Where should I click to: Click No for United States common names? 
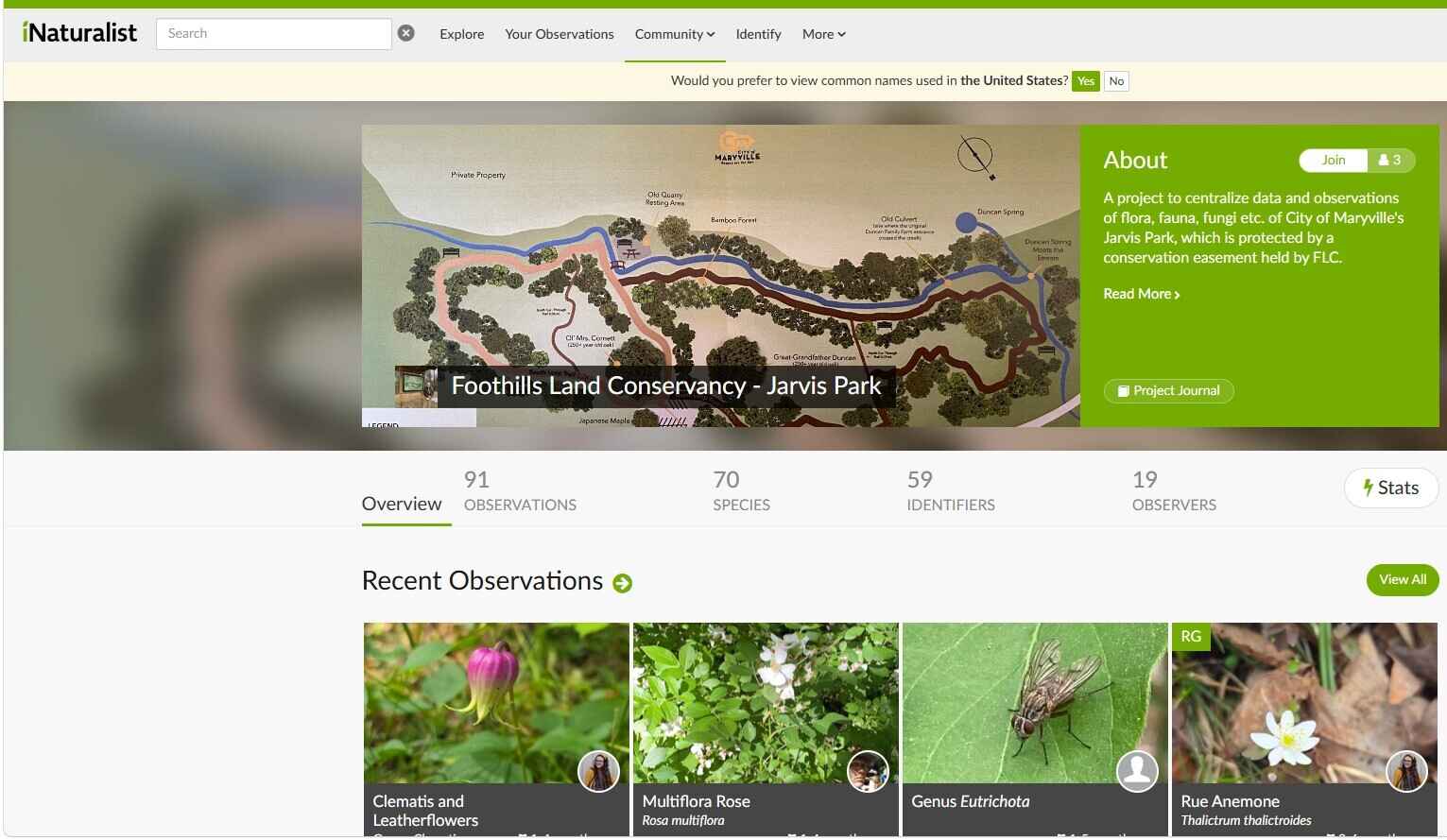[1116, 81]
